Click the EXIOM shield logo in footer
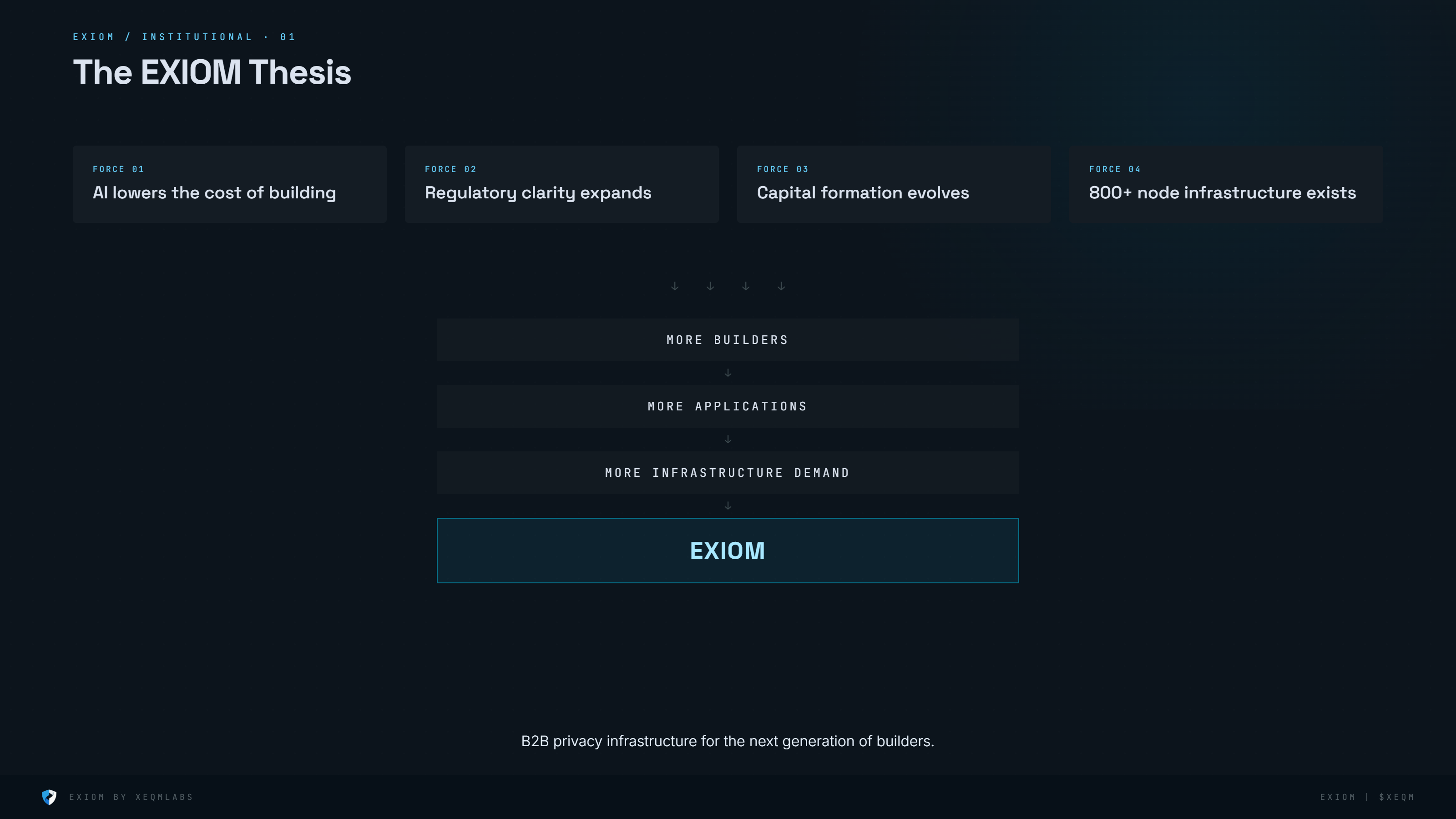This screenshot has height=819, width=1456. (x=49, y=797)
